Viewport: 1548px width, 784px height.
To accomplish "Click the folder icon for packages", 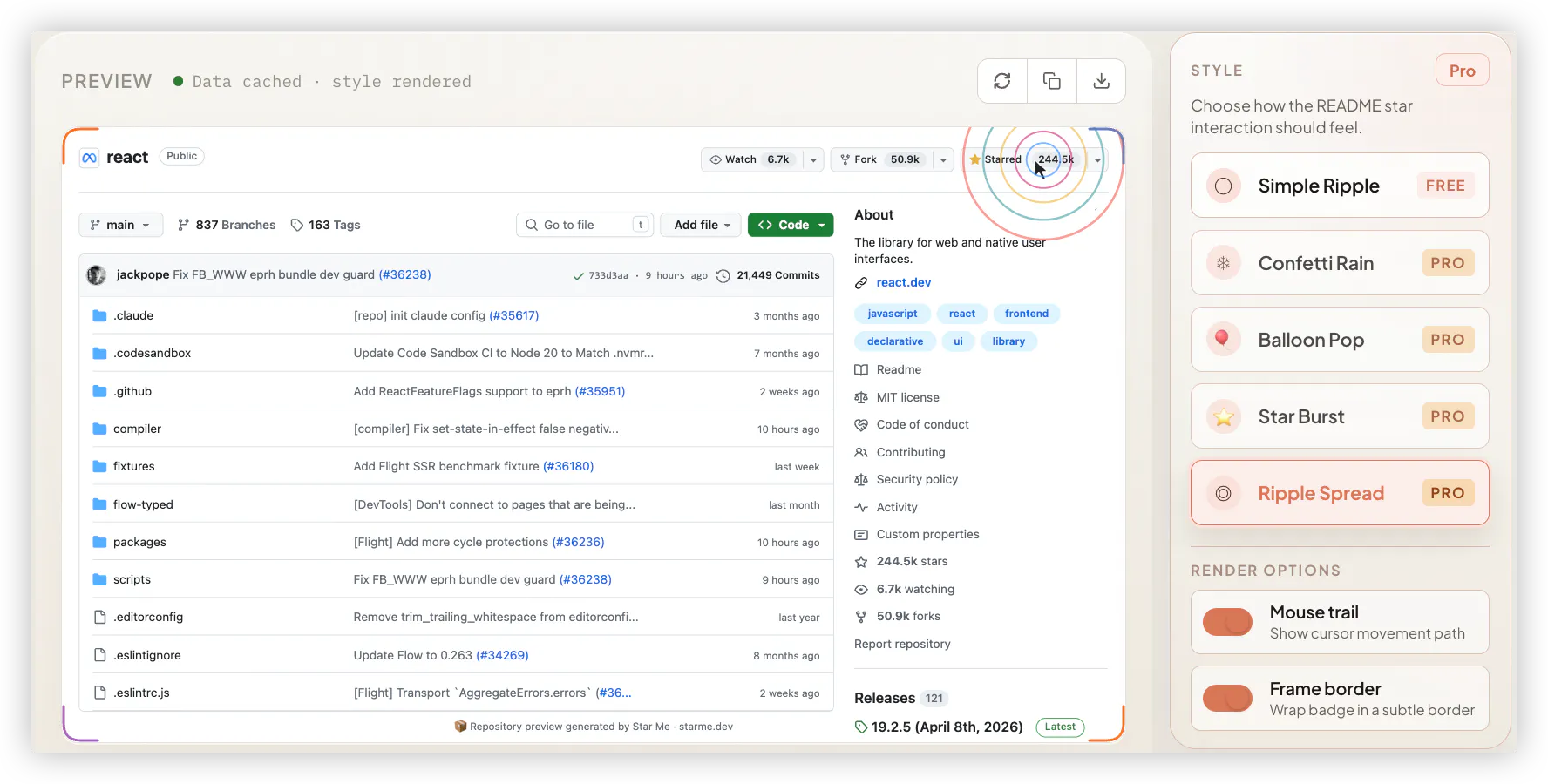I will [99, 542].
